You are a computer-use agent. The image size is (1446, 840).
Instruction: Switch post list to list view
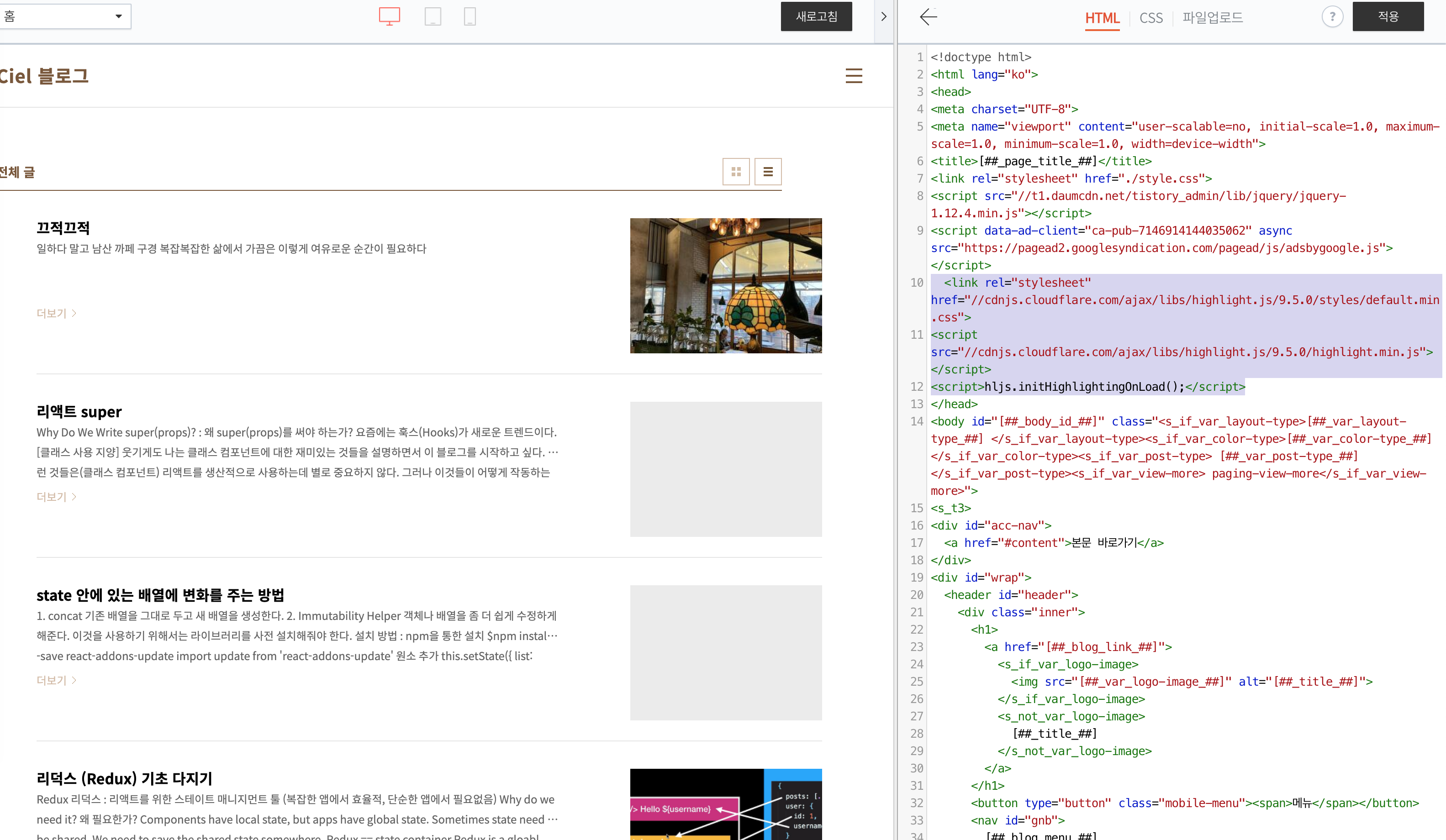(x=768, y=172)
